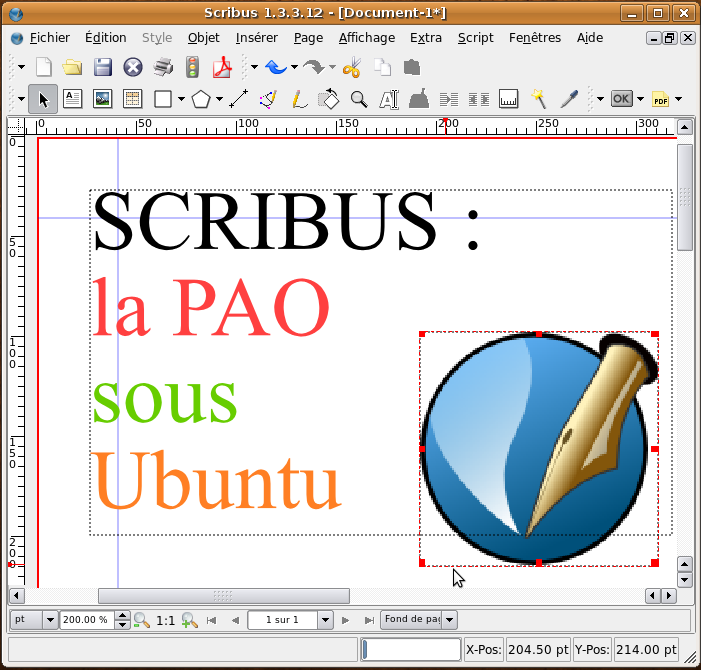Save the document with the floppy icon
Image resolution: width=701 pixels, height=670 pixels.
(x=103, y=67)
